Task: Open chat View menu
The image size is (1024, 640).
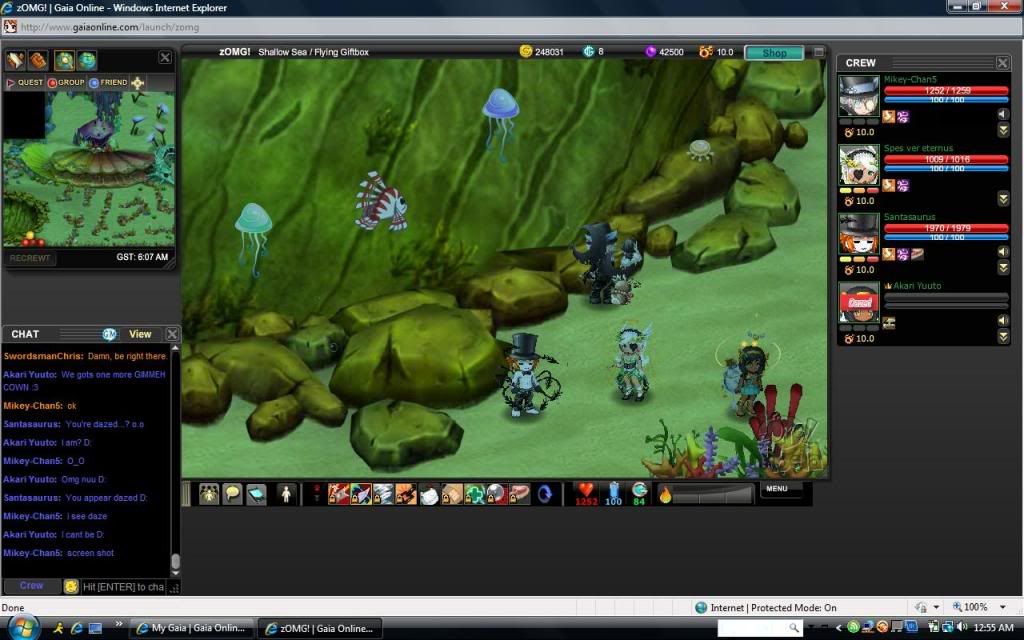Action: [x=140, y=334]
